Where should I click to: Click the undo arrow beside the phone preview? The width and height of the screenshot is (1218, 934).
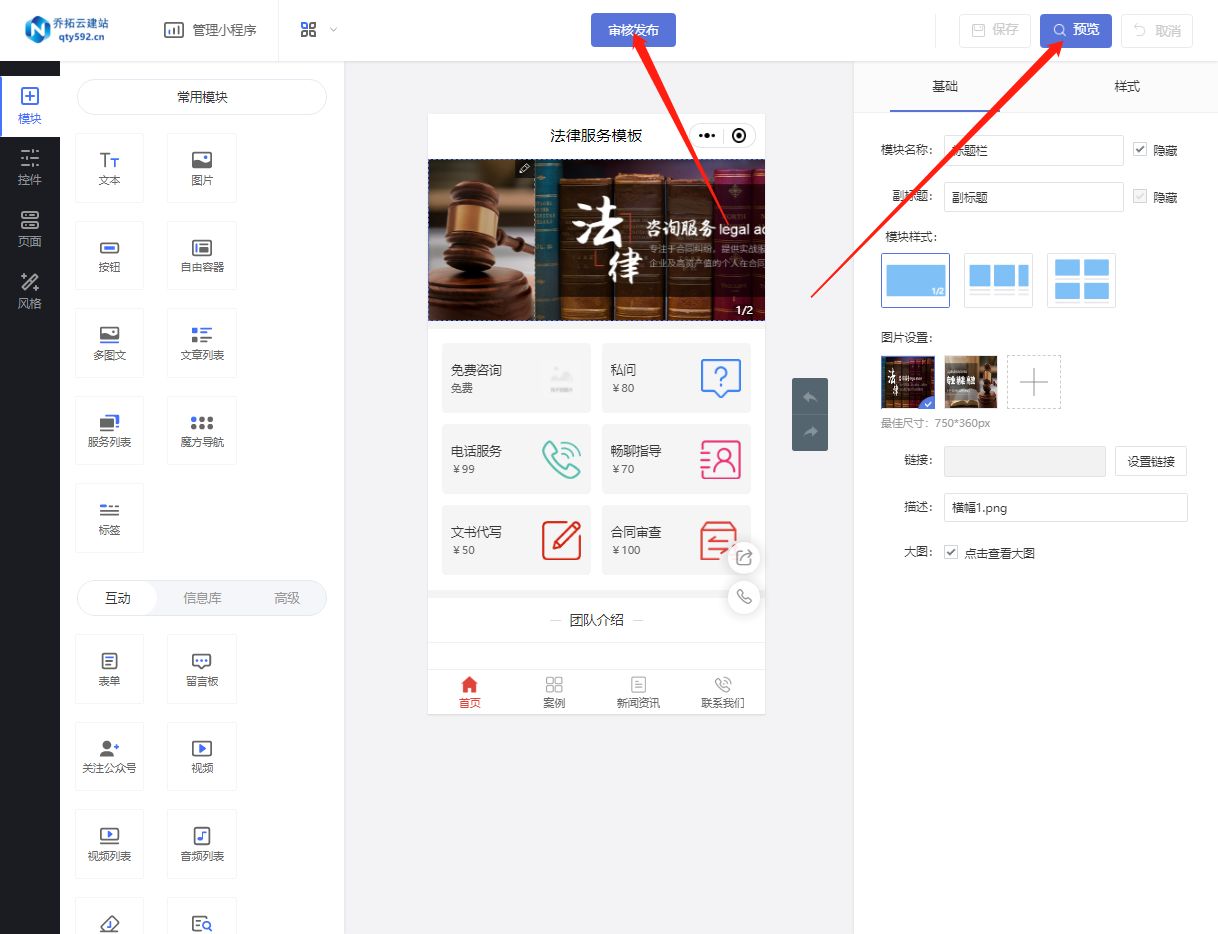pyautogui.click(x=810, y=396)
